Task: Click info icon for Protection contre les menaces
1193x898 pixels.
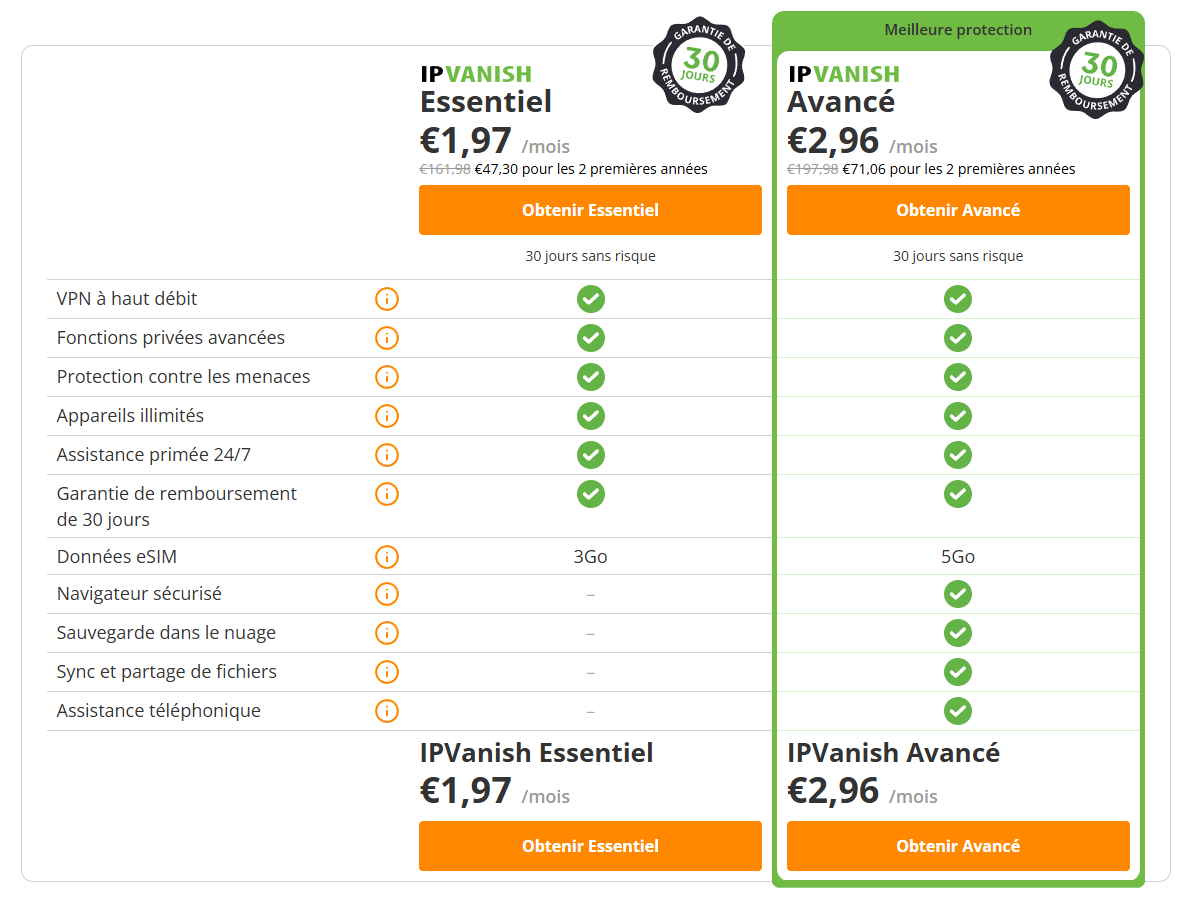Action: [x=387, y=377]
